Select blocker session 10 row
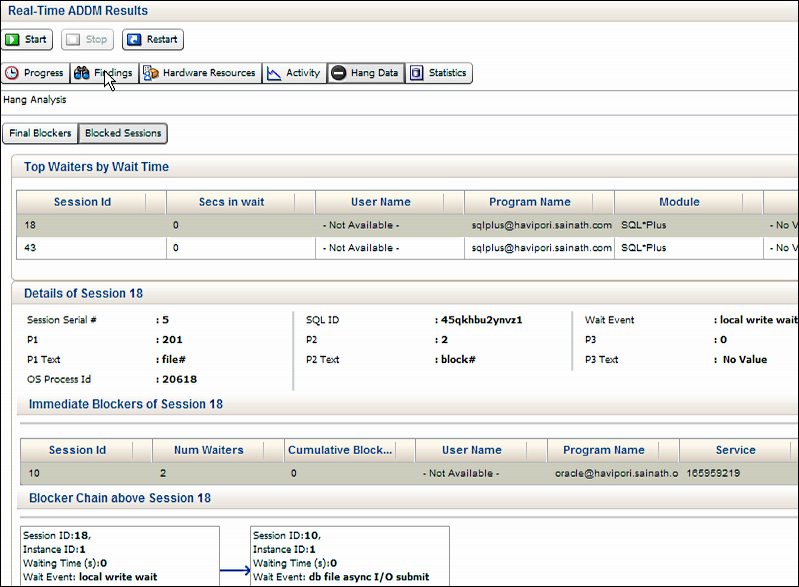This screenshot has width=799, height=587. pos(409,473)
